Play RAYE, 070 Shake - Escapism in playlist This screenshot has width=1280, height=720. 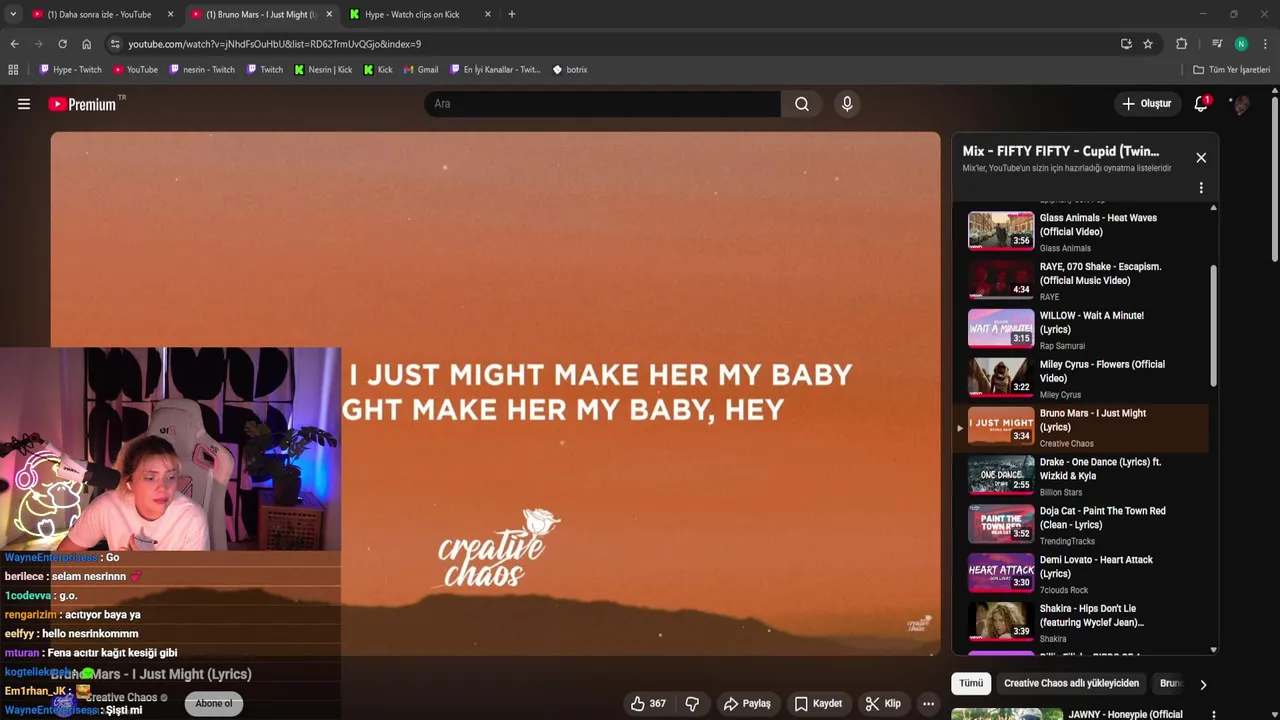pyautogui.click(x=1087, y=280)
